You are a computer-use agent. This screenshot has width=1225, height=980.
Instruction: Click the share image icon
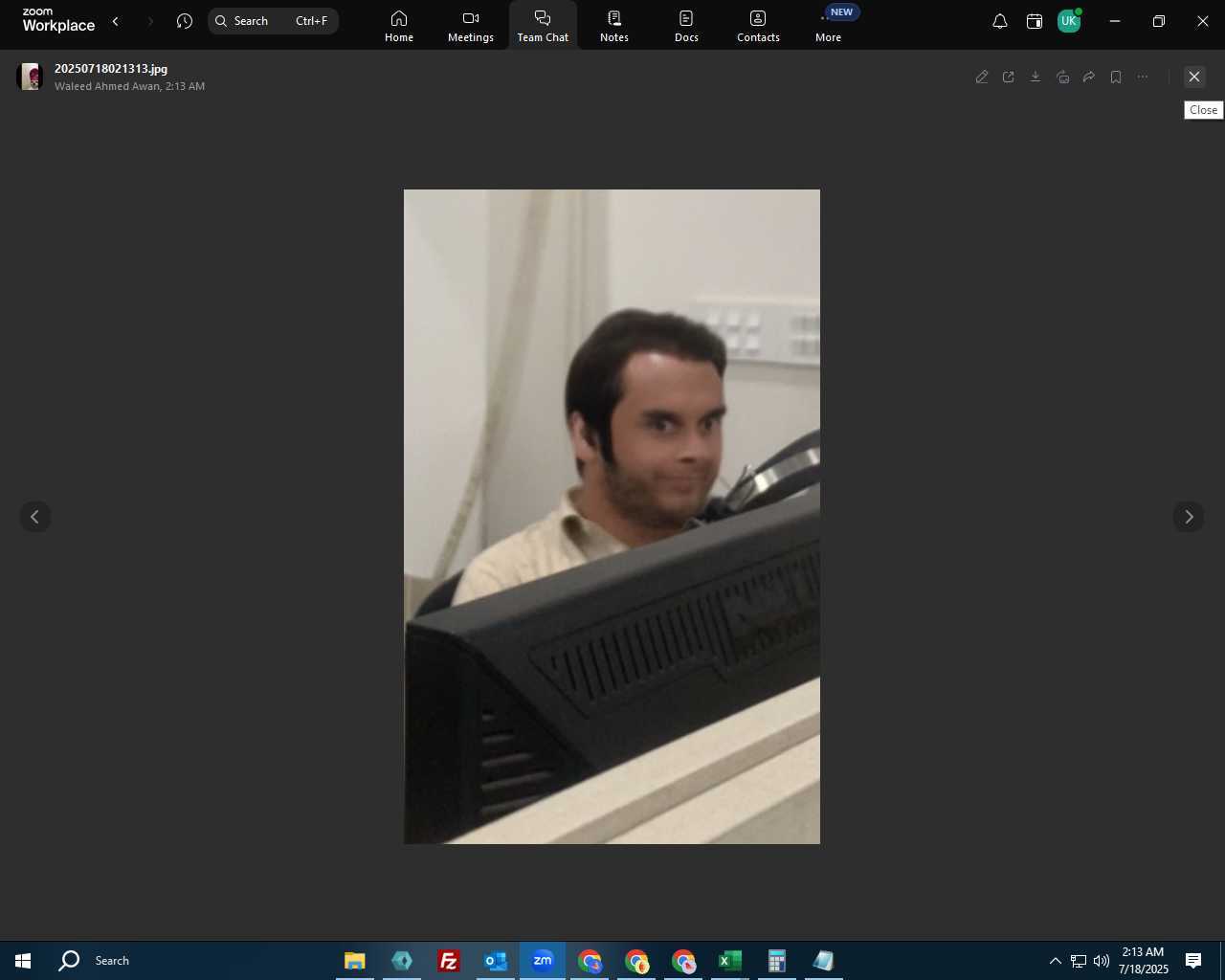(x=1062, y=77)
